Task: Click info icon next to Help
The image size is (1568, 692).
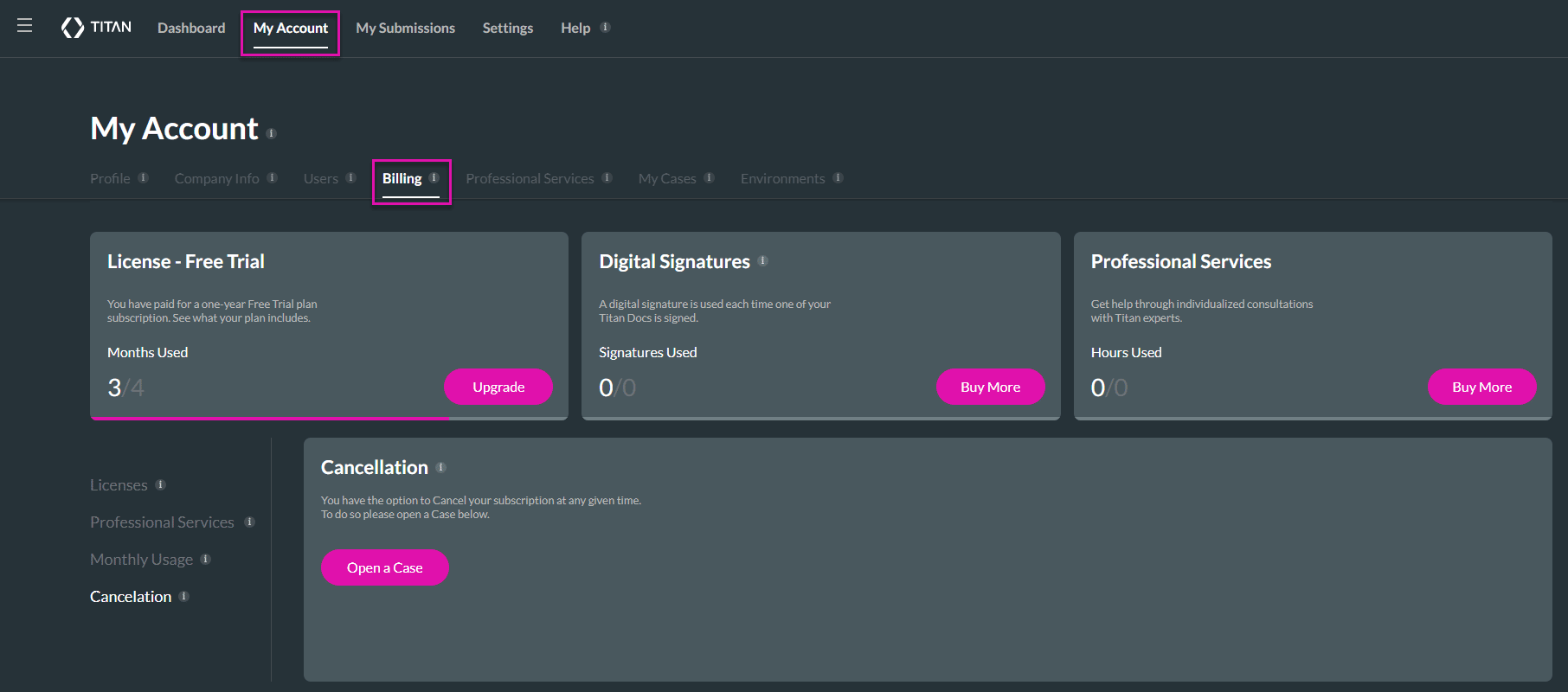Action: 606,27
